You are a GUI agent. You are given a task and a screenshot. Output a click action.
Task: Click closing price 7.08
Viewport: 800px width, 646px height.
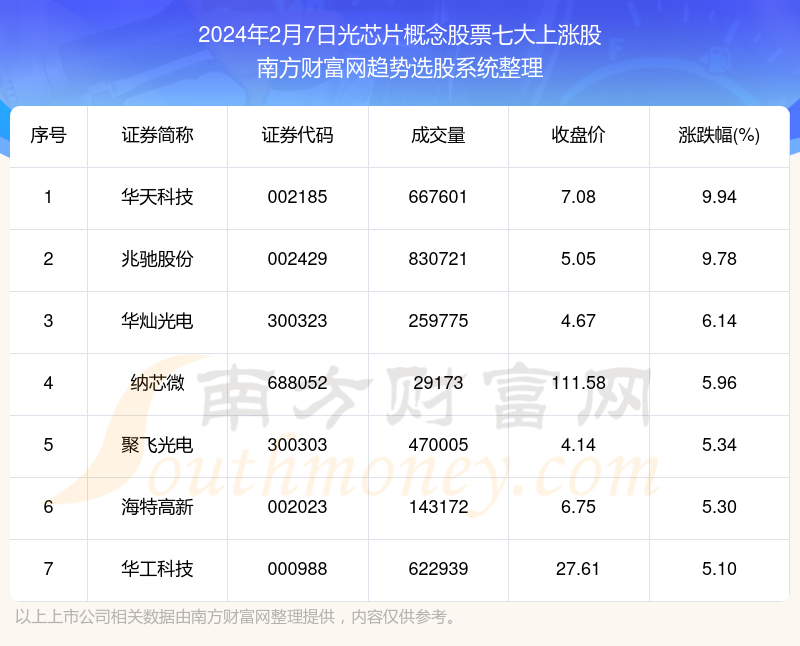pos(579,197)
